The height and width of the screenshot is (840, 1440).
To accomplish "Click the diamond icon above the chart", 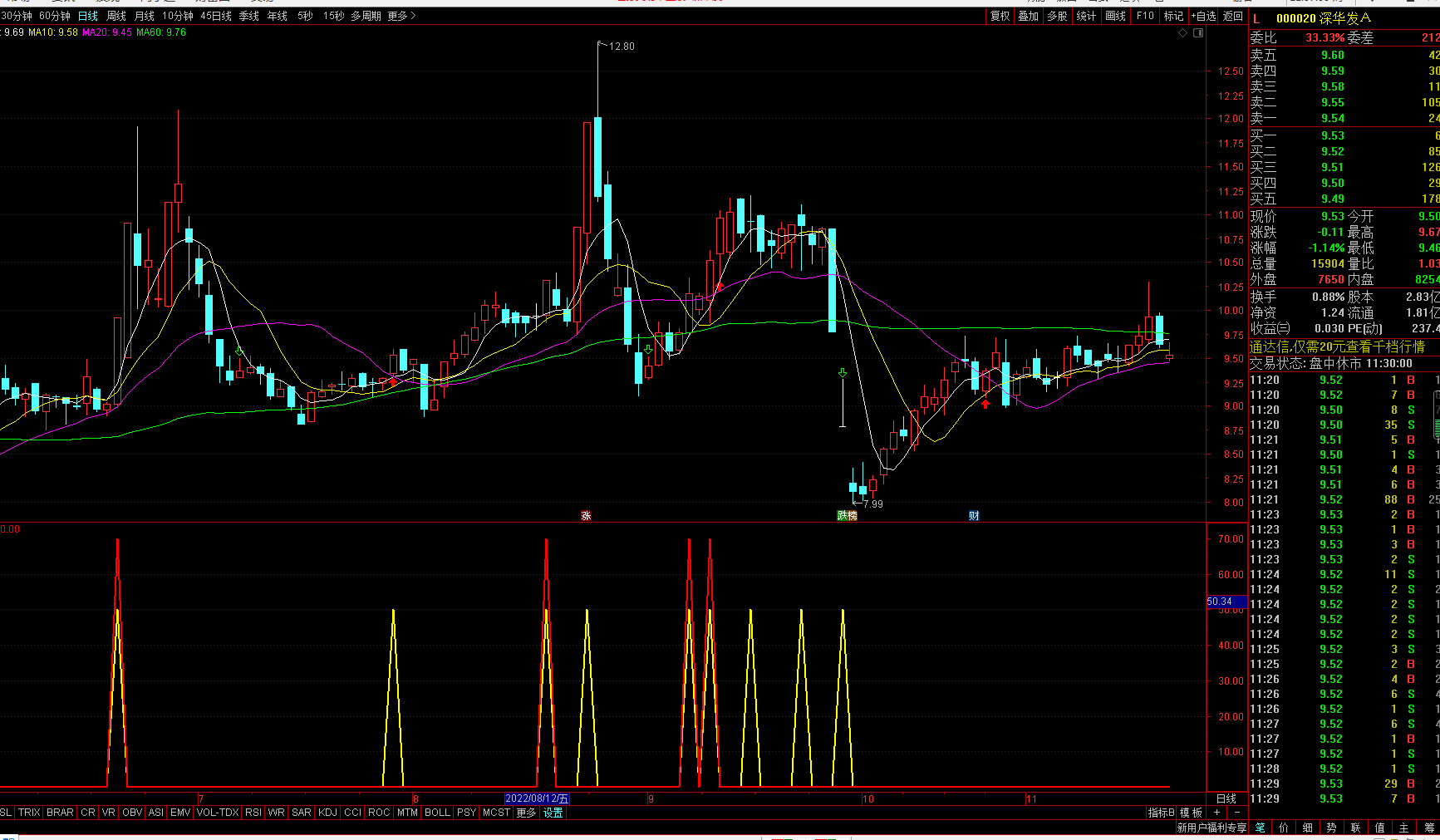I will point(1182,32).
